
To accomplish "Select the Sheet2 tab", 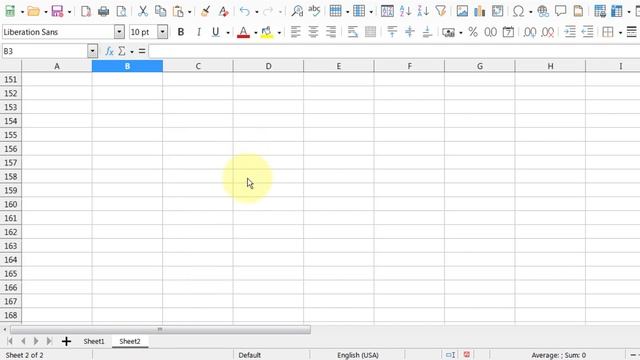I will pyautogui.click(x=130, y=341).
